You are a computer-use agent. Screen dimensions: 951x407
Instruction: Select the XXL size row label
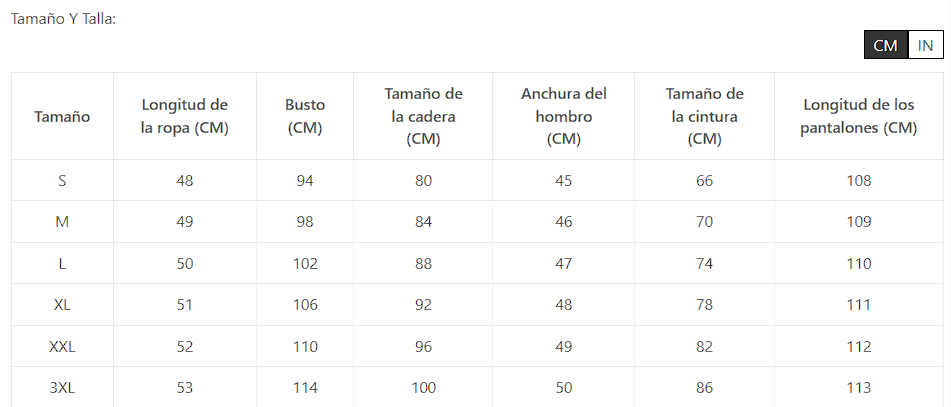point(62,347)
